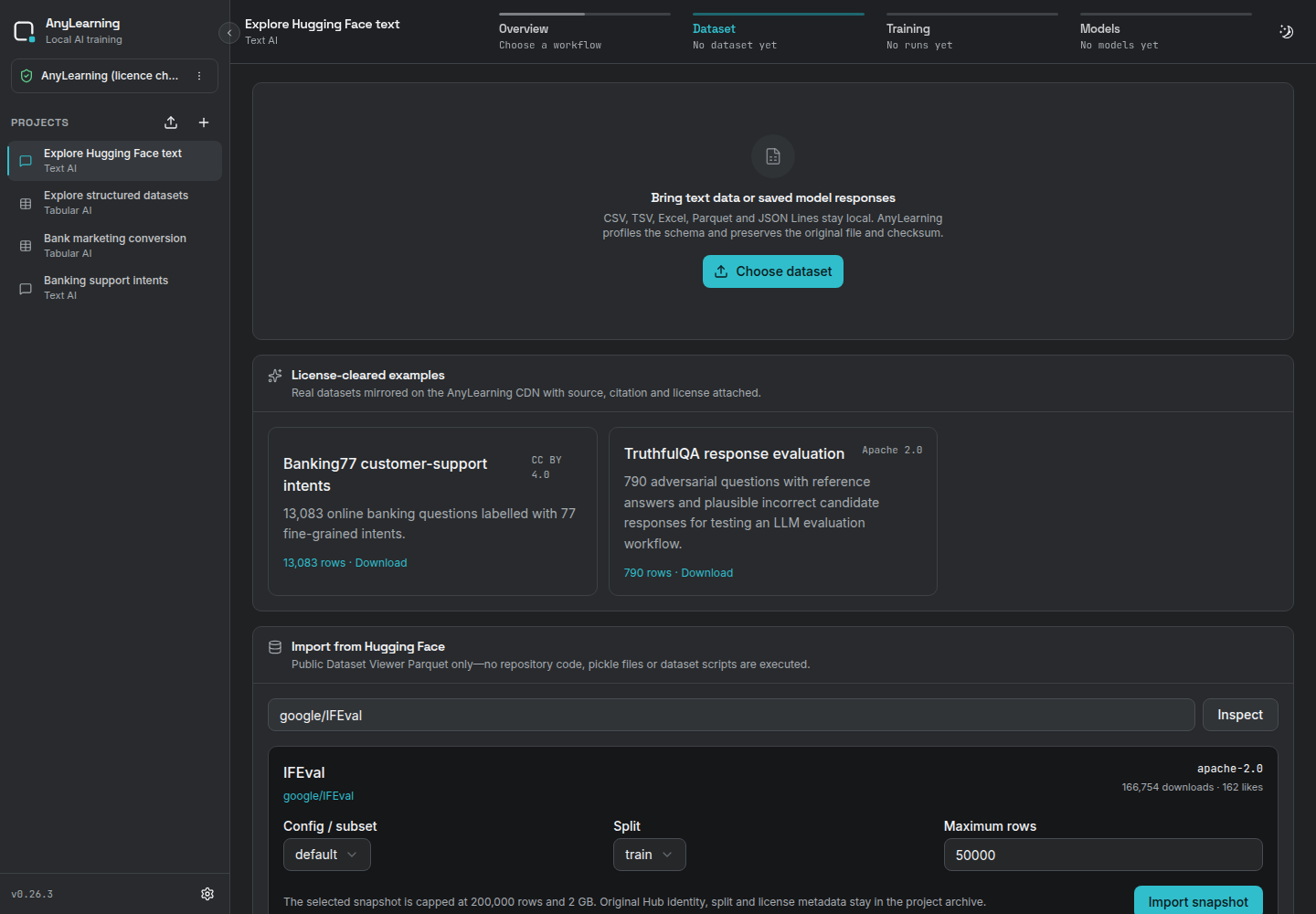Select the Dataset tab
Screen dimensions: 1316x914
(x=778, y=33)
